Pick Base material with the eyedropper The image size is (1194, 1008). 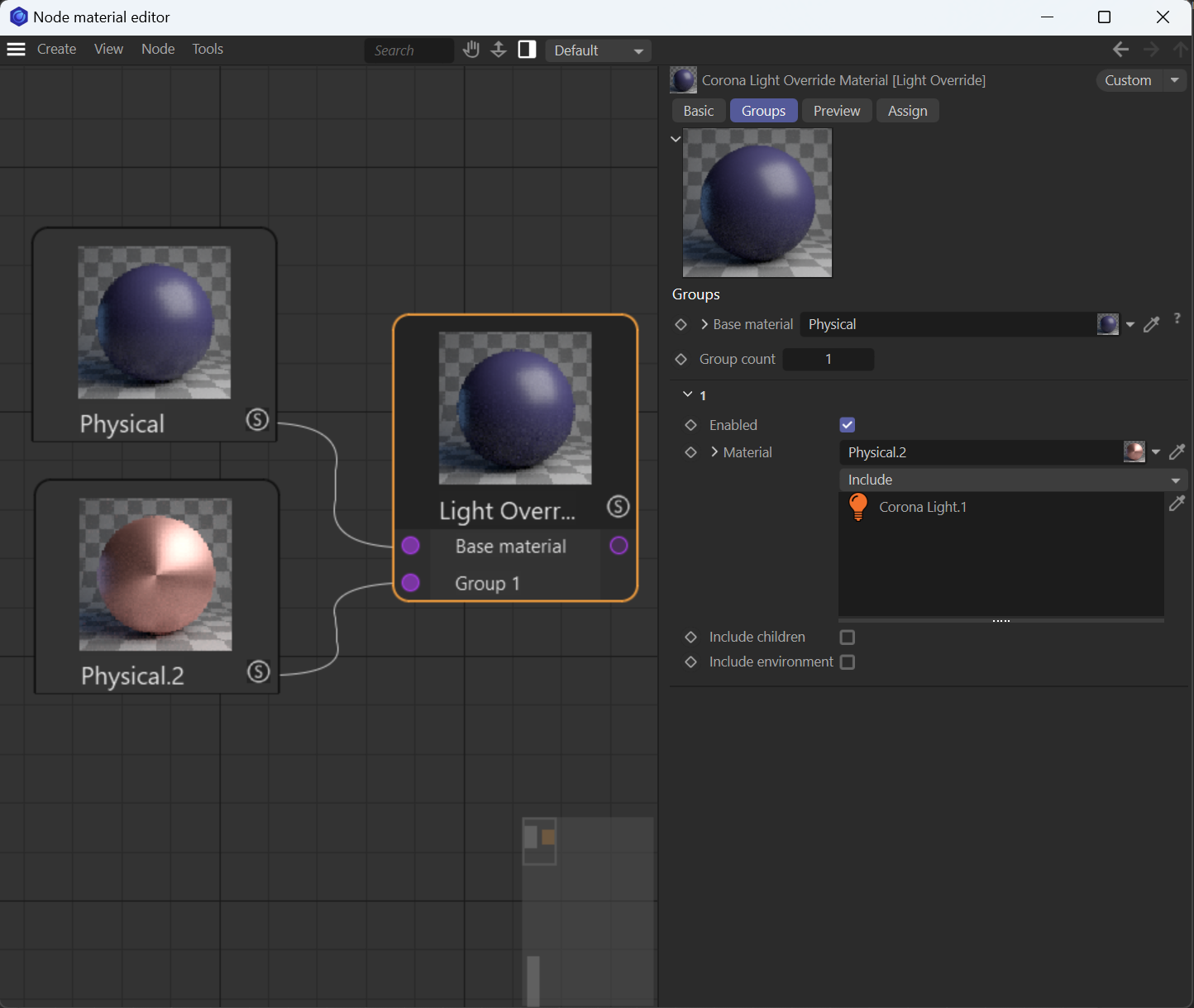[x=1151, y=324]
